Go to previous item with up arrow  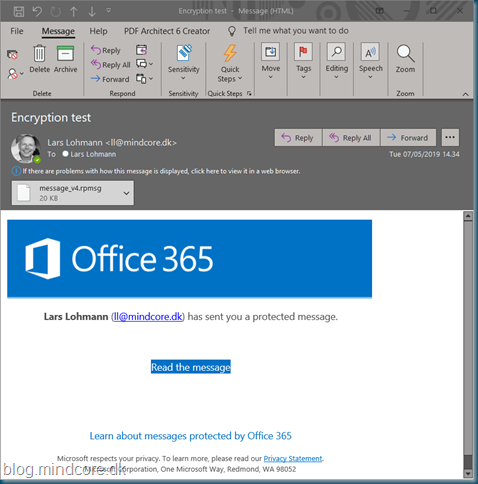73,12
